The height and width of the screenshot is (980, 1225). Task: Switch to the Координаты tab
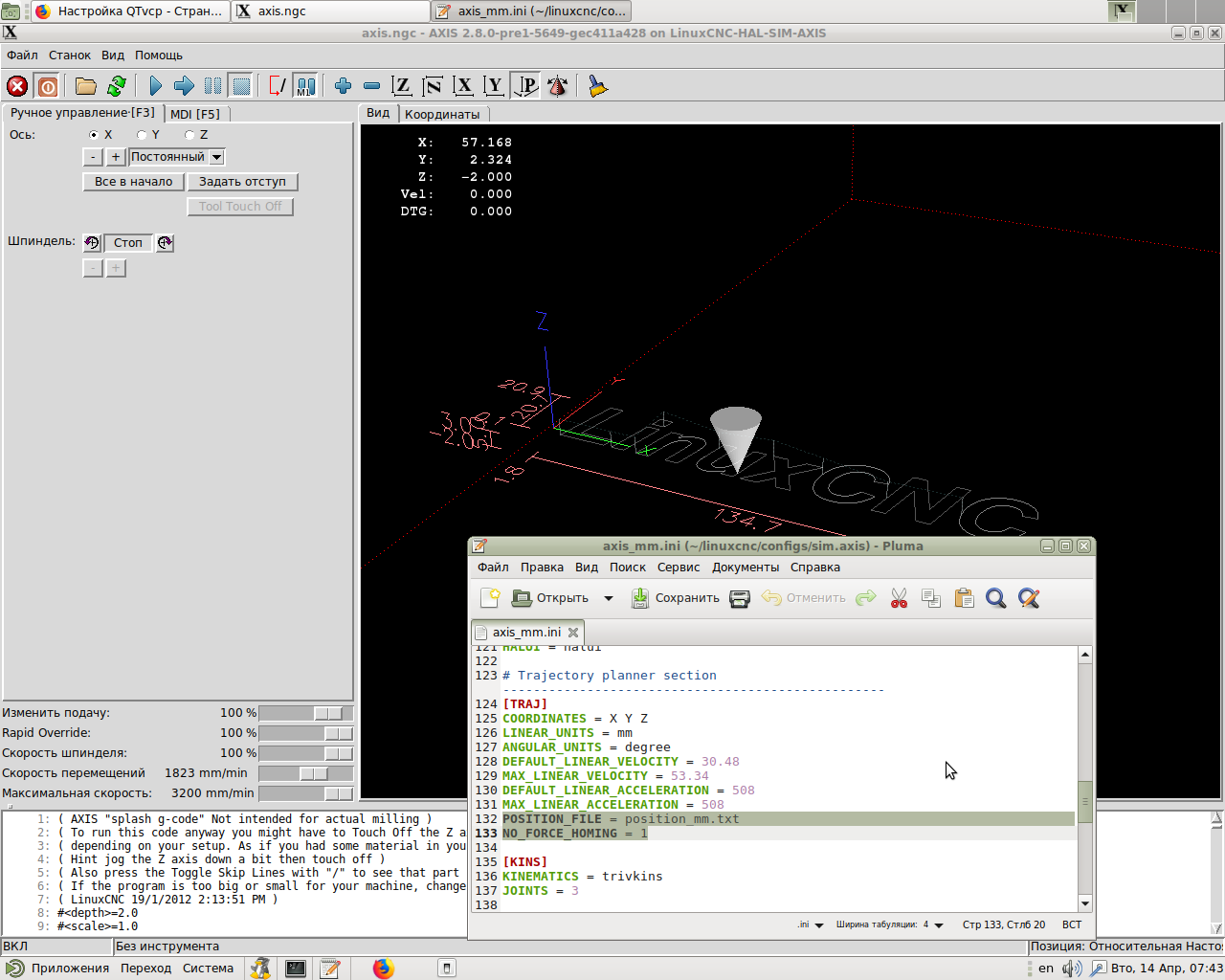click(442, 114)
